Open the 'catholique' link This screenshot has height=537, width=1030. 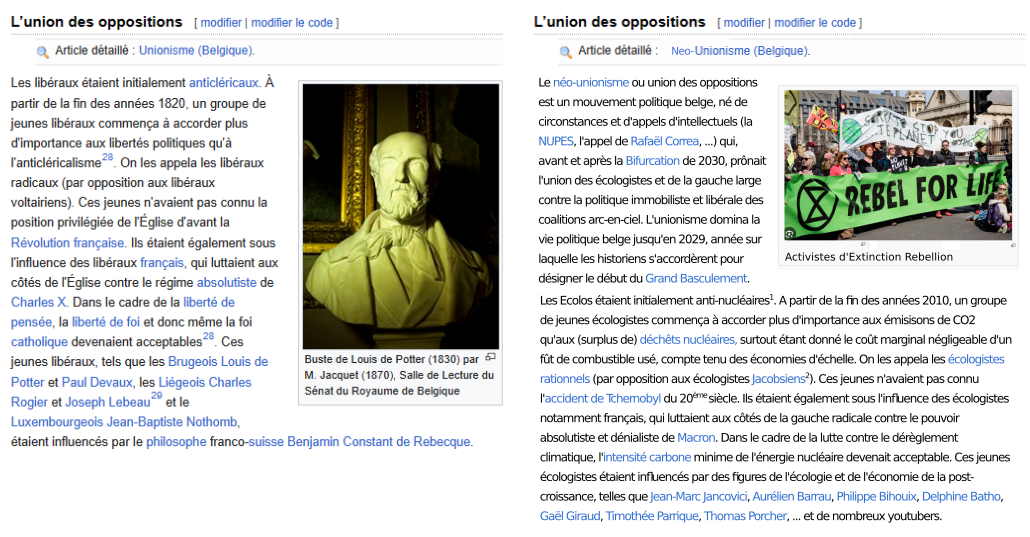[39, 342]
